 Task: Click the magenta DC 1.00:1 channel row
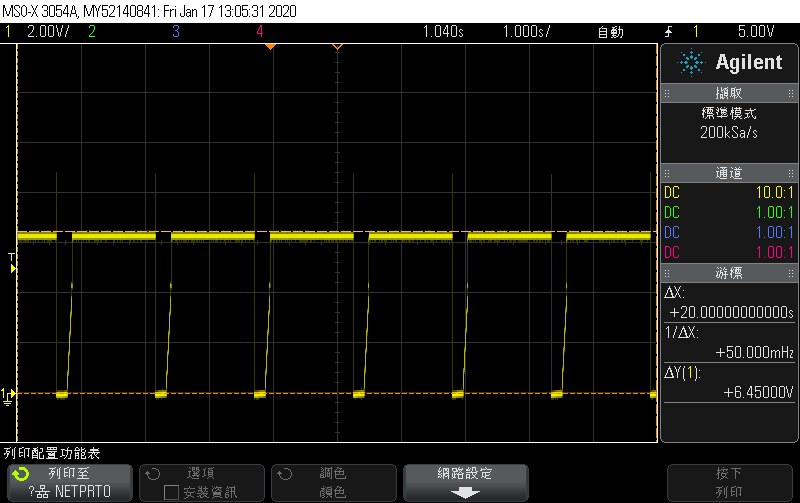[x=729, y=253]
